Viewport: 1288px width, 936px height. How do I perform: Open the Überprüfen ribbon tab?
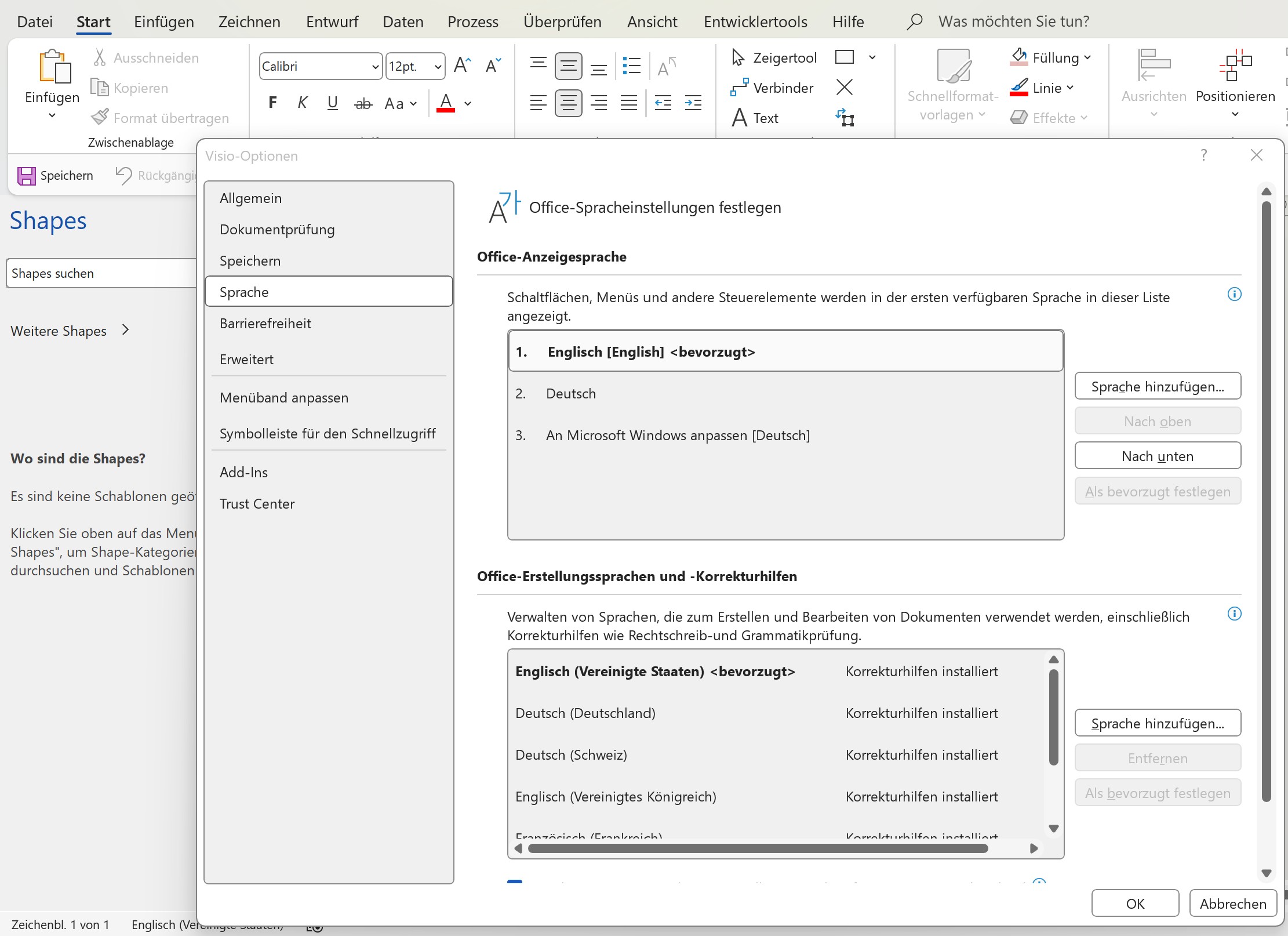point(562,22)
